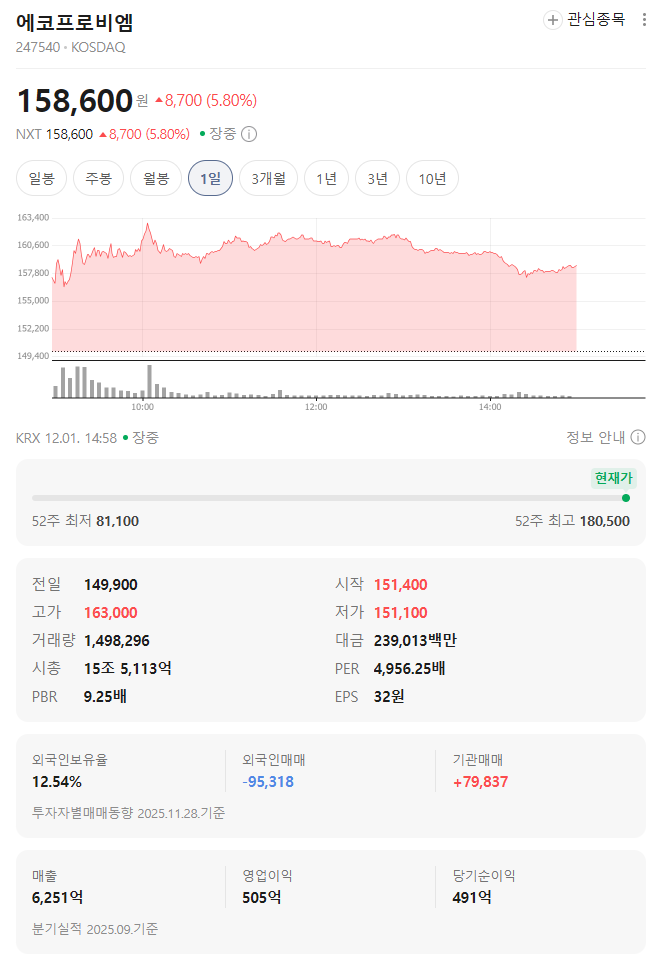
Task: Click 매출 value 6,251억
Action: tap(57, 898)
